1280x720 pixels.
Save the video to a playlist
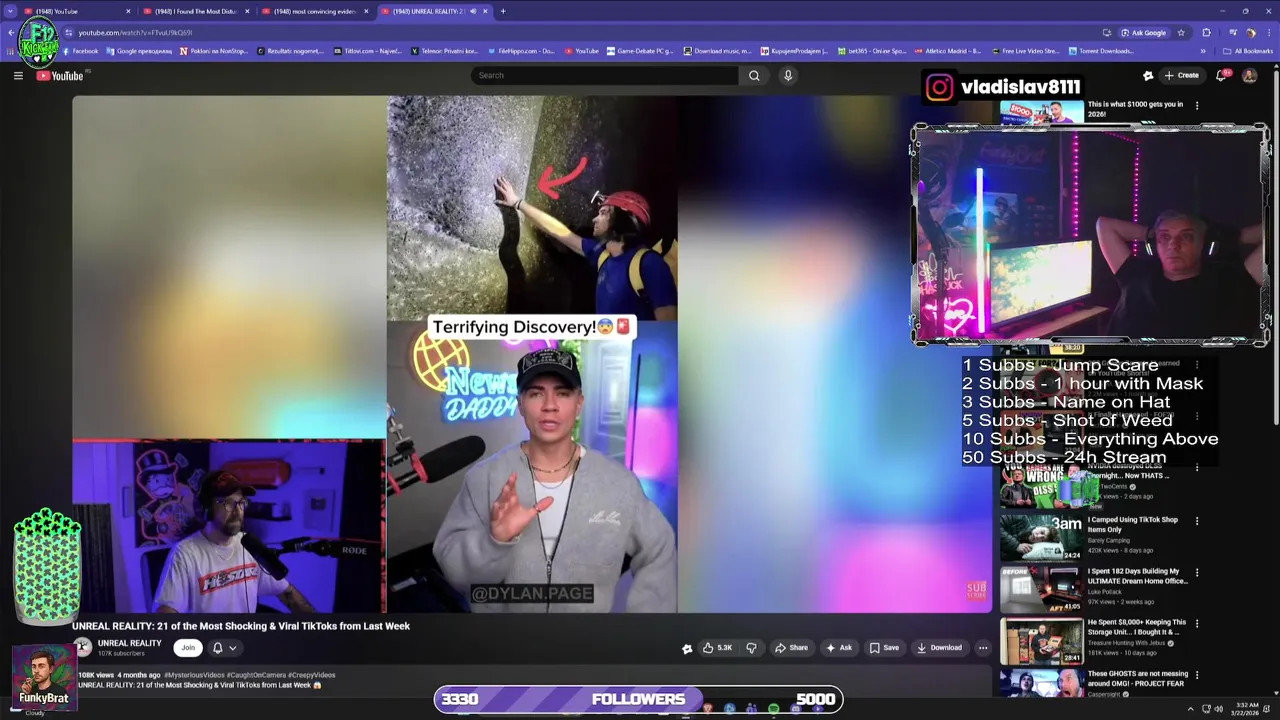(884, 648)
